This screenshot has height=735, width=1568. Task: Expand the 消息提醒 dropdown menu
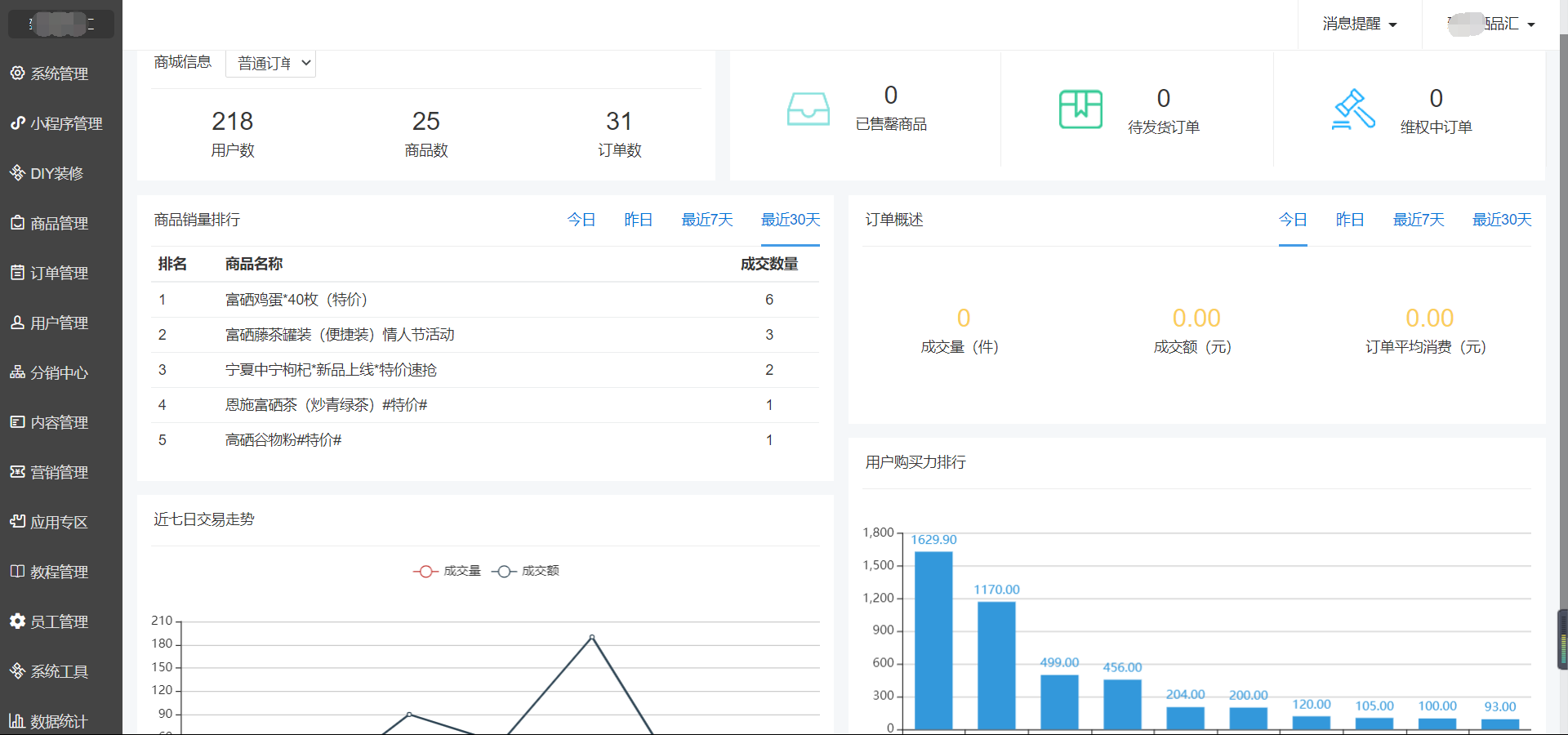click(x=1360, y=24)
